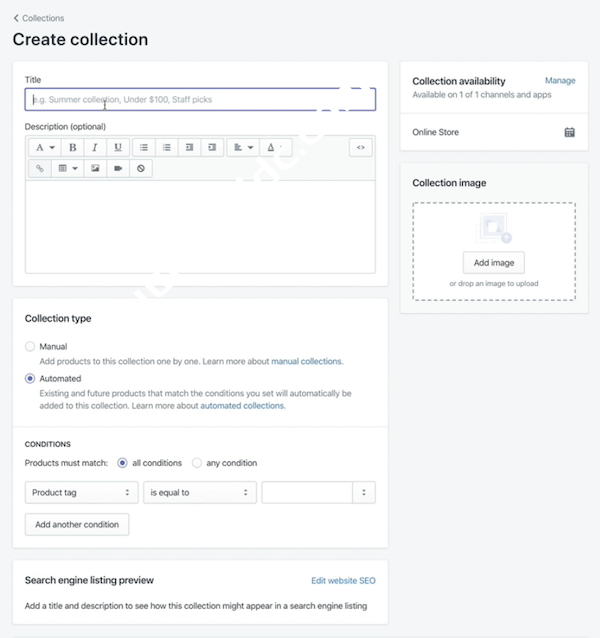Insert an image into description
This screenshot has width=600, height=638.
(95, 169)
